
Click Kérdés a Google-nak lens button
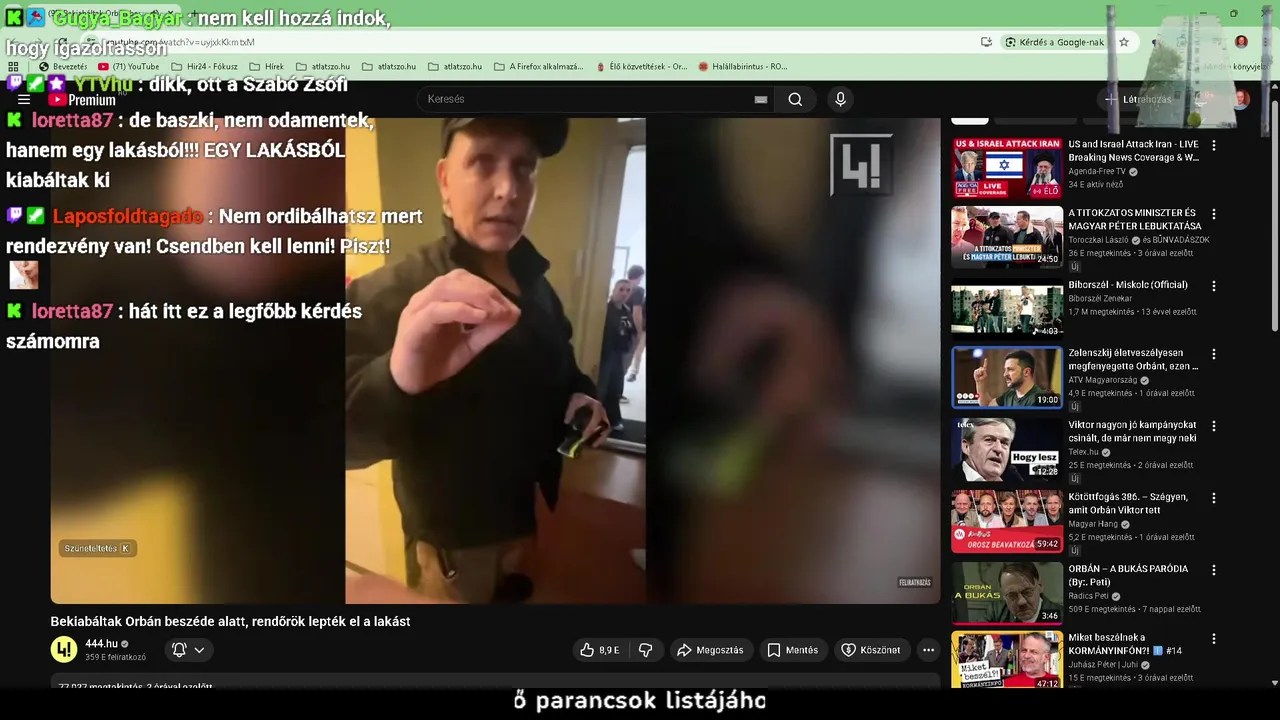1054,42
